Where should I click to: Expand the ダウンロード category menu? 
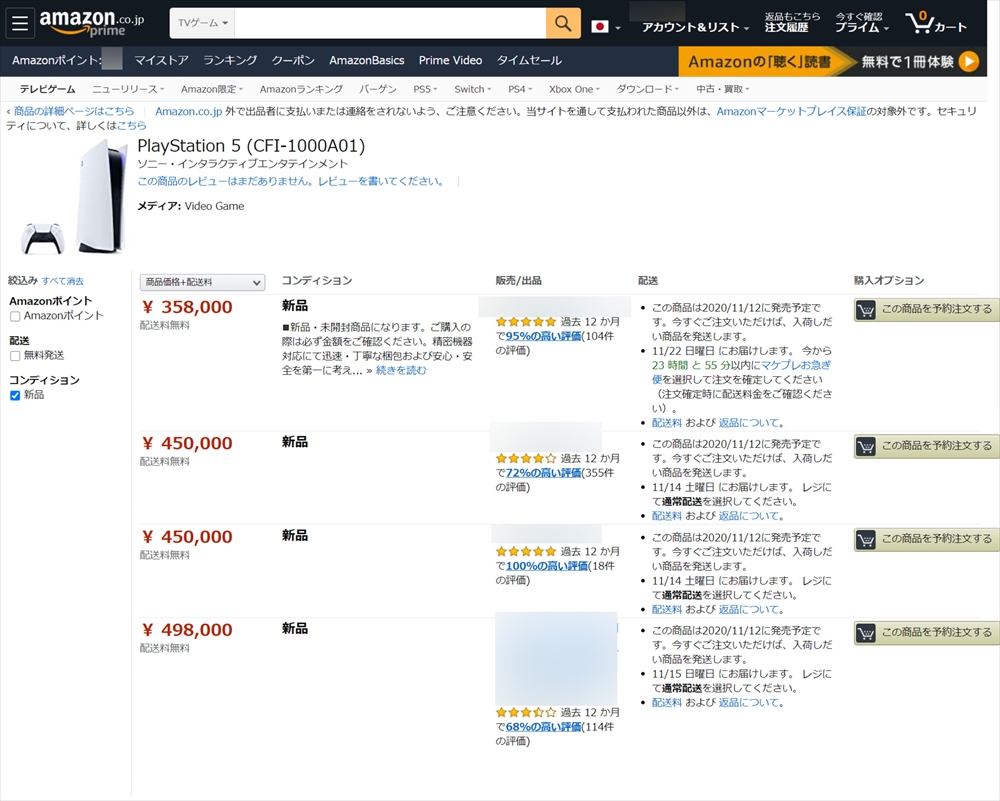647,89
